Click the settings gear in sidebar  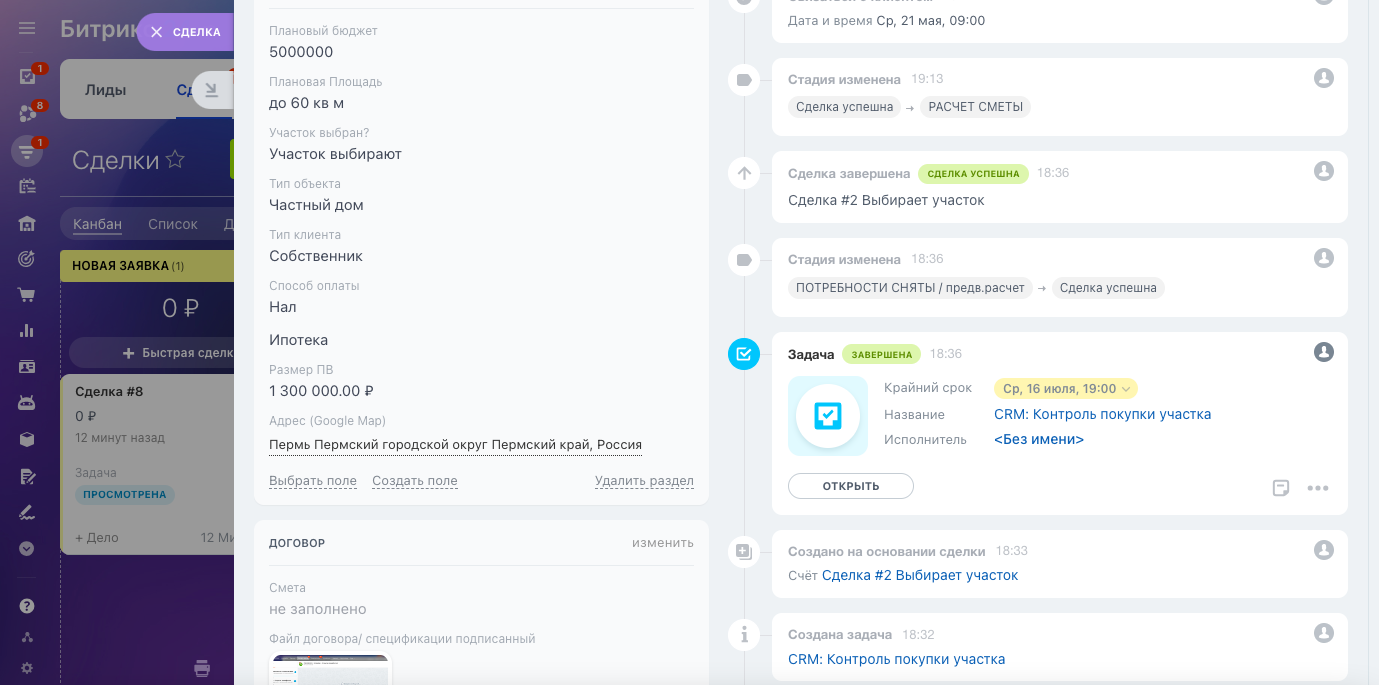pyautogui.click(x=27, y=668)
